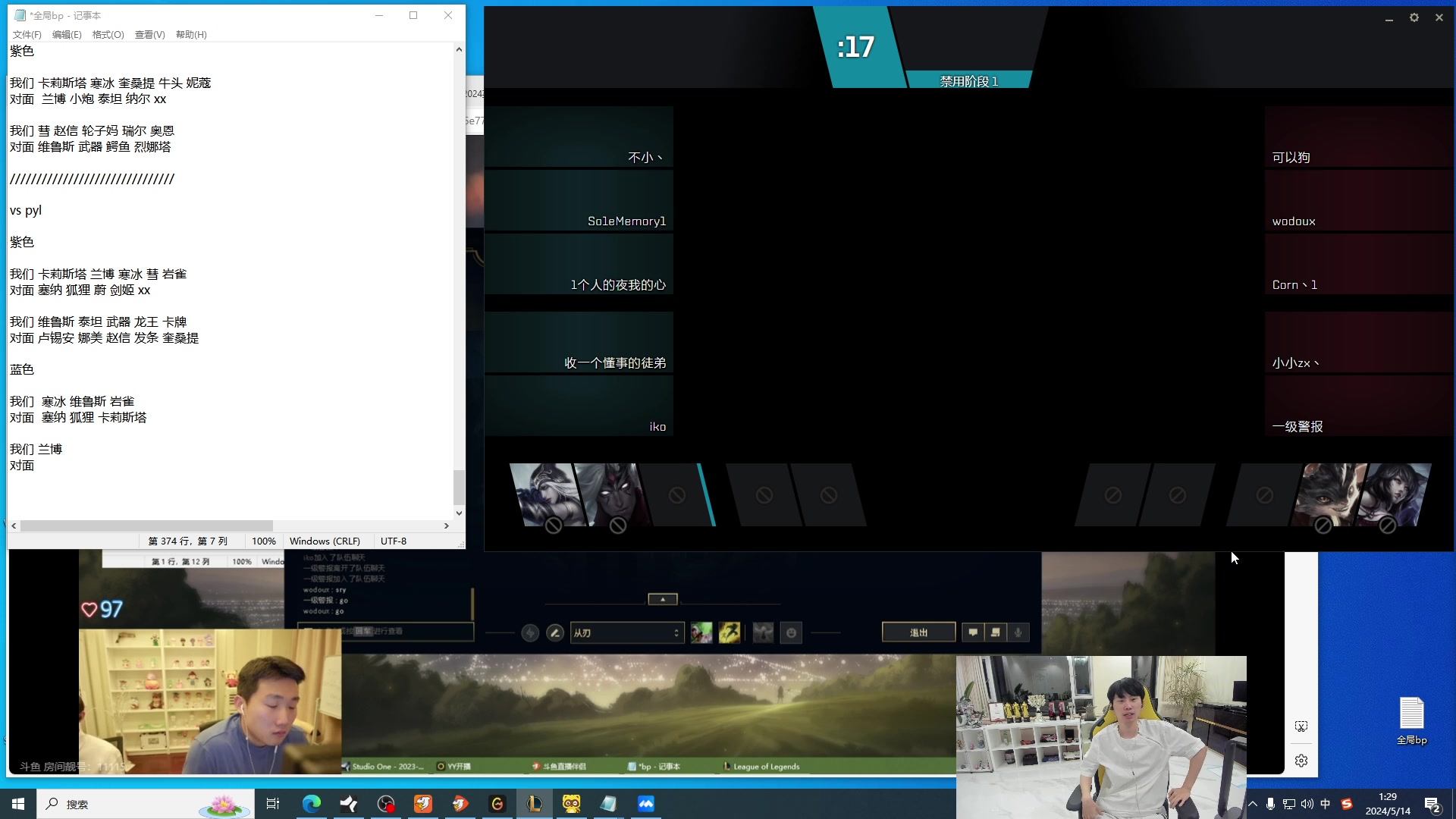This screenshot has width=1456, height=819.
Task: Select enemy slot 可以狗
Action: pyautogui.click(x=1359, y=136)
